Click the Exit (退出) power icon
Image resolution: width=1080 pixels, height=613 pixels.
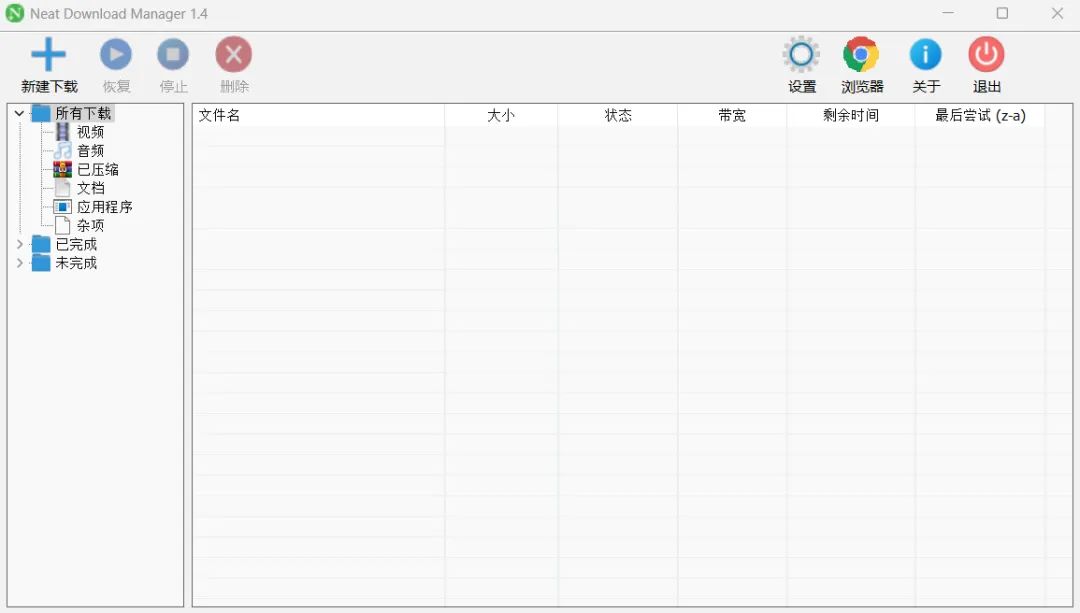(986, 55)
